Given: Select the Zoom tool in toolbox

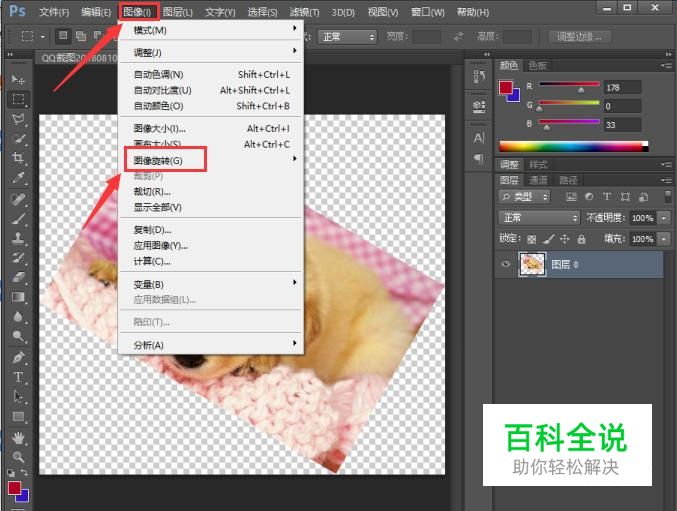Looking at the screenshot, I should click(x=18, y=457).
